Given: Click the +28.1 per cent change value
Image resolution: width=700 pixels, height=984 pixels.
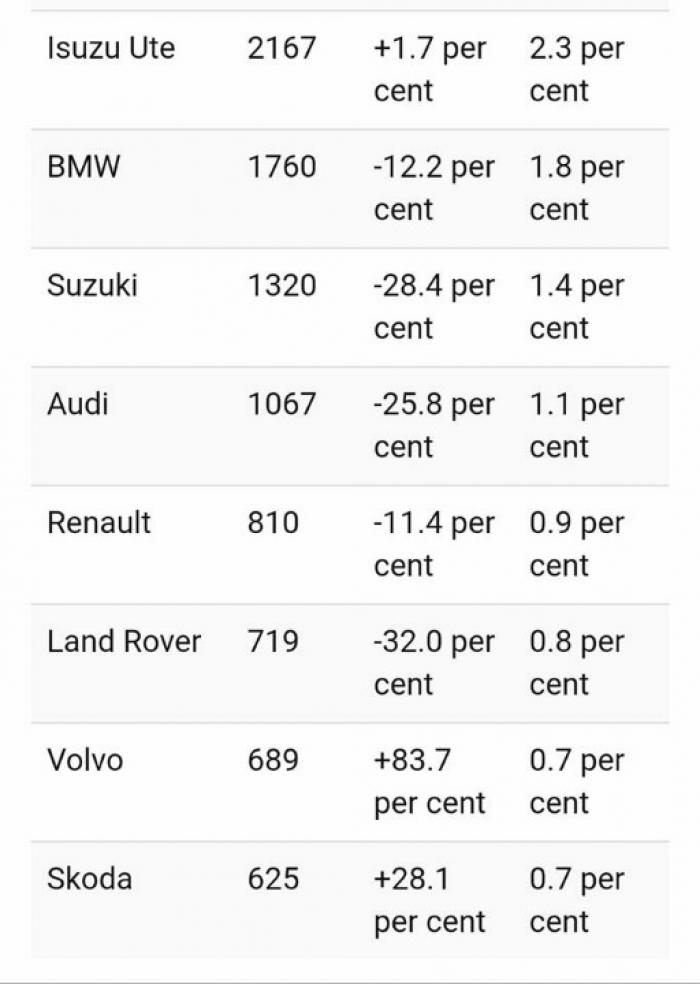Looking at the screenshot, I should point(429,900).
